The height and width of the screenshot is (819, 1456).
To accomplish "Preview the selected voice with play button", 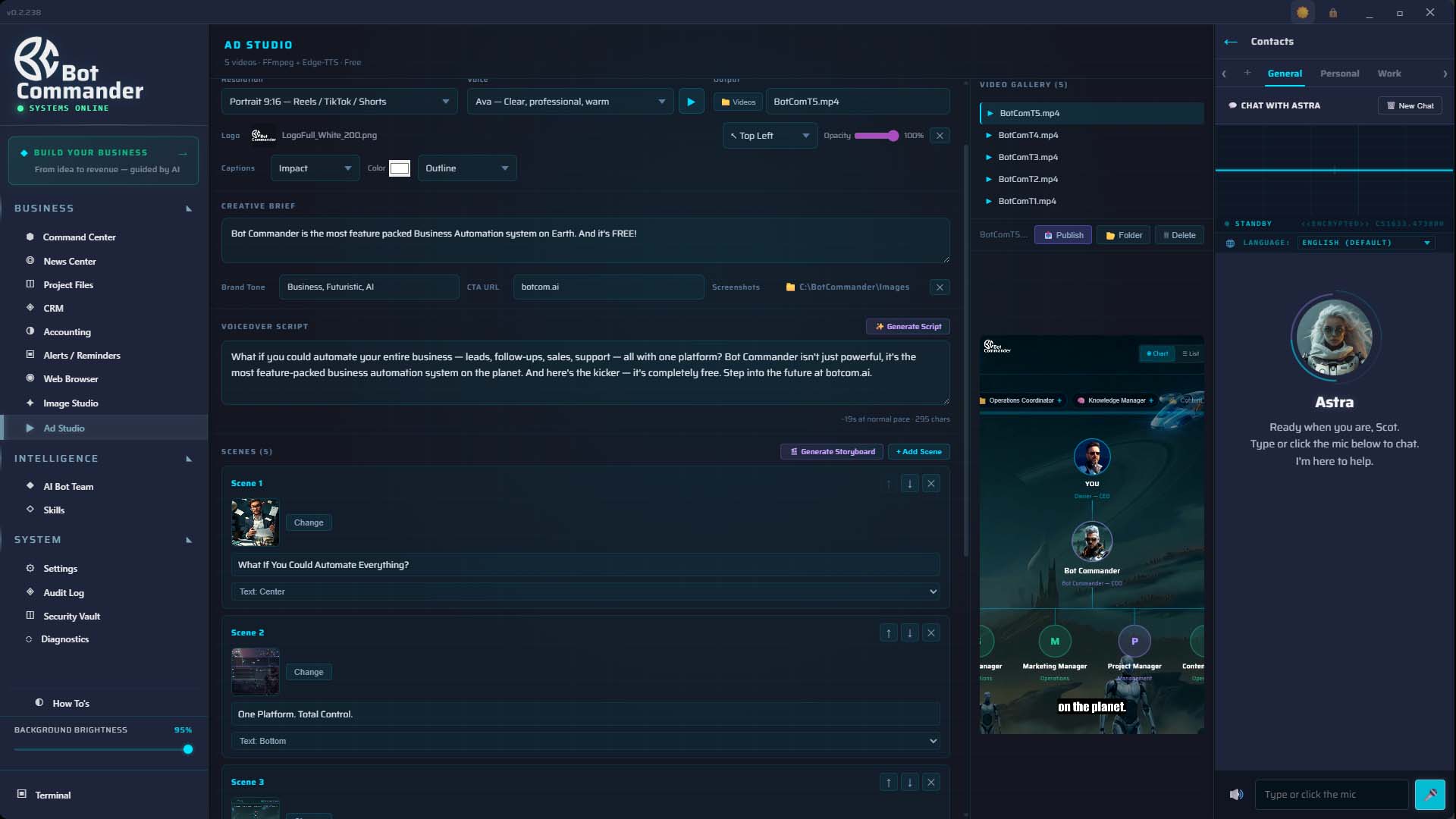I will point(691,102).
